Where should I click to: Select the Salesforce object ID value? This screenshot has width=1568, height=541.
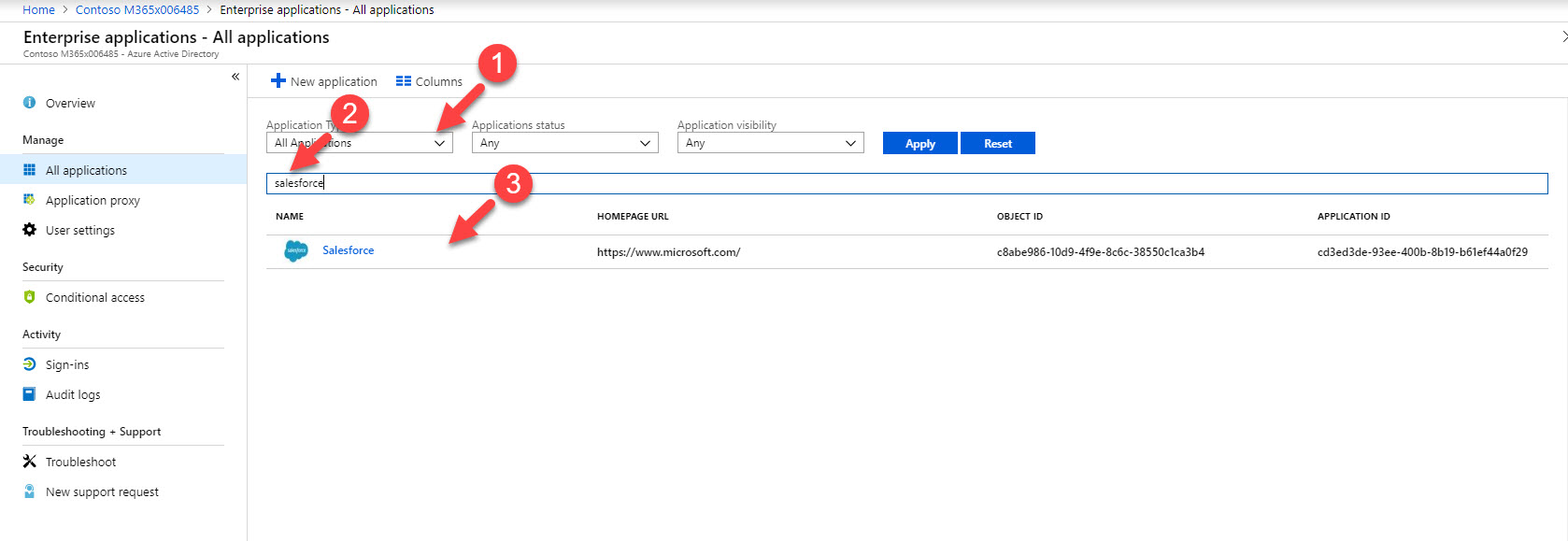point(1101,252)
